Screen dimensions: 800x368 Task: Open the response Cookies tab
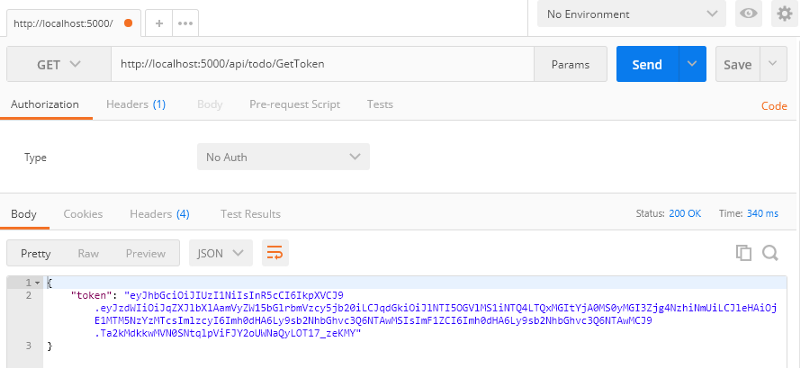click(x=83, y=214)
